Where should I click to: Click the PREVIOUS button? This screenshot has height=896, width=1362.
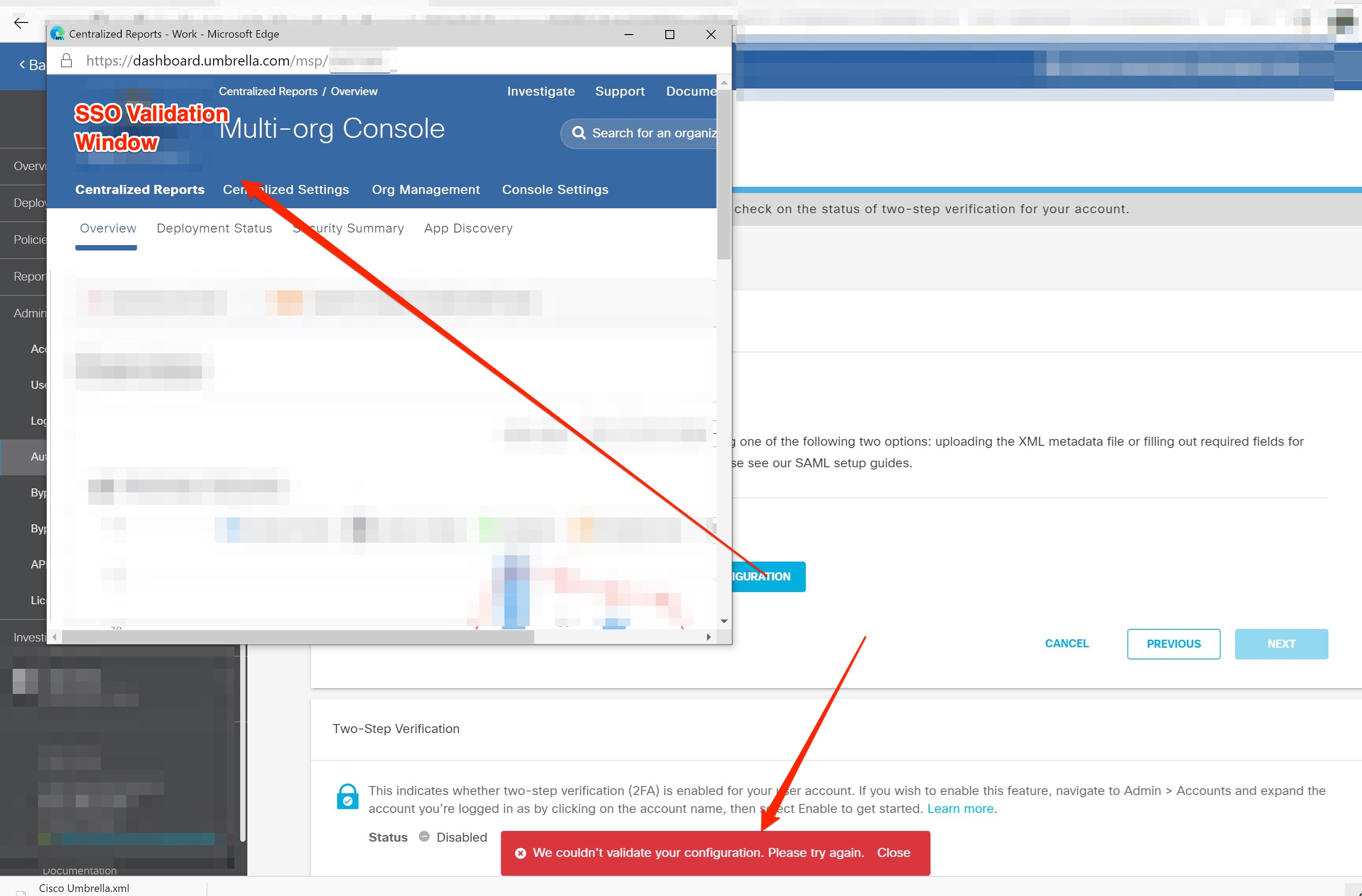[x=1174, y=644]
